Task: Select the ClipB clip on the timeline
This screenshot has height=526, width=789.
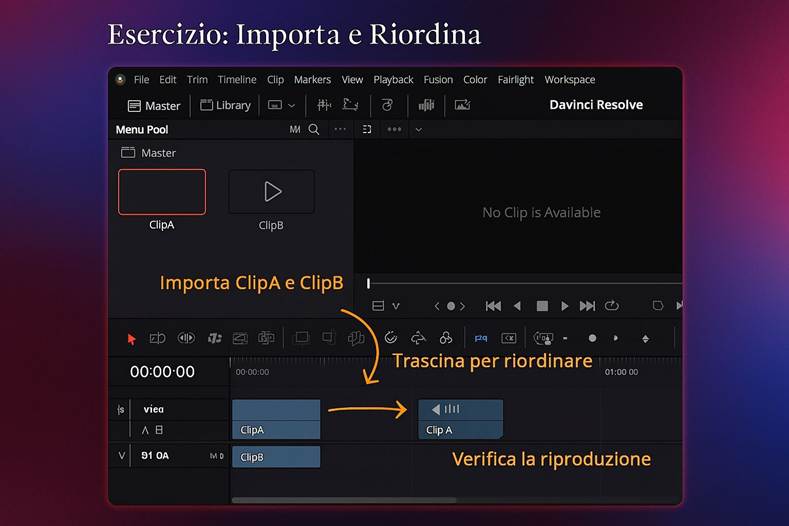Action: point(276,457)
